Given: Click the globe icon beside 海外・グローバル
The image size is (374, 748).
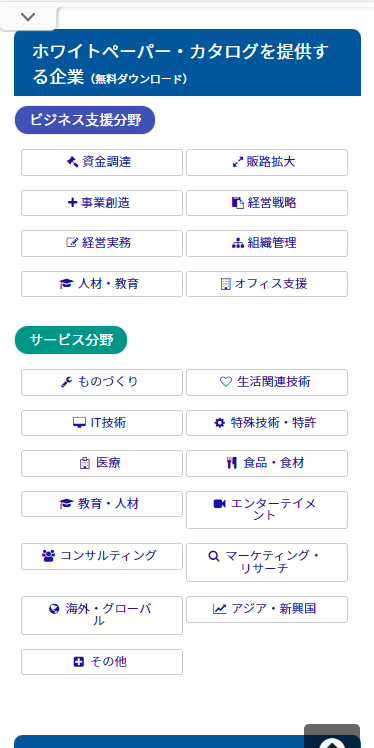Looking at the screenshot, I should (x=54, y=609).
